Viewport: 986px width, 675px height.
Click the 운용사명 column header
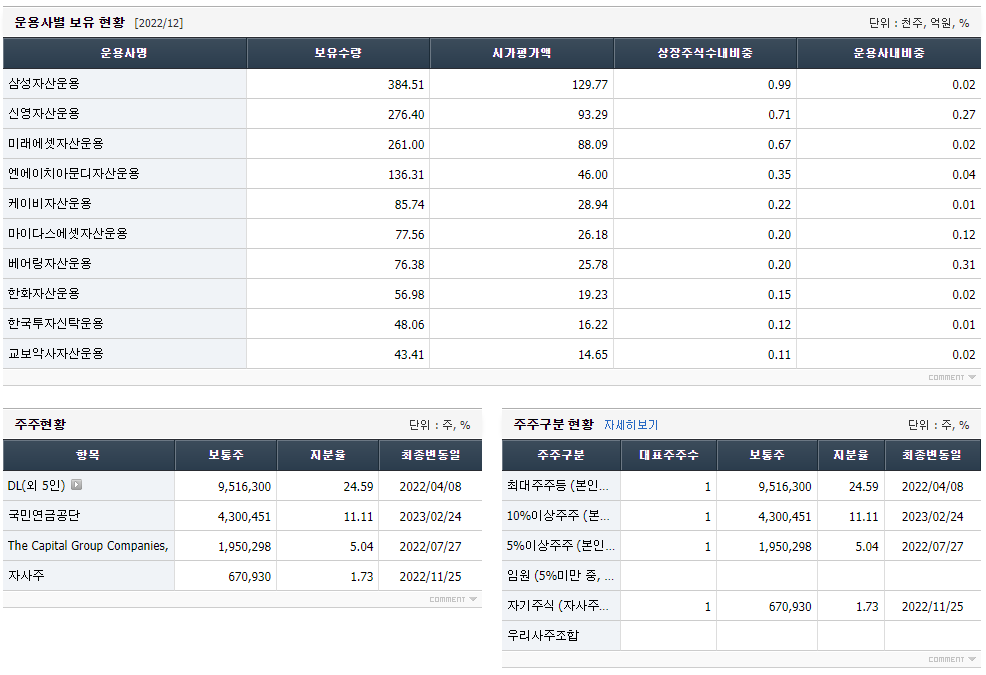(x=124, y=53)
